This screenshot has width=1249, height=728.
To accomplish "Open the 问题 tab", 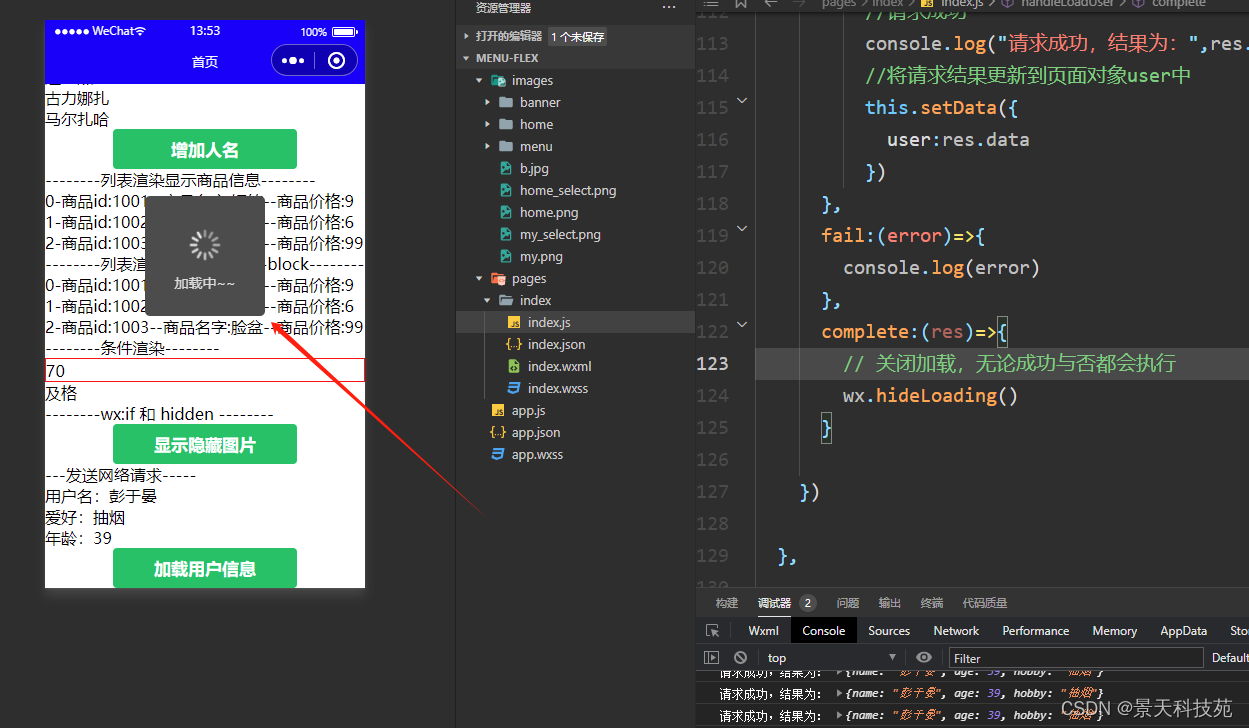I will pyautogui.click(x=848, y=603).
